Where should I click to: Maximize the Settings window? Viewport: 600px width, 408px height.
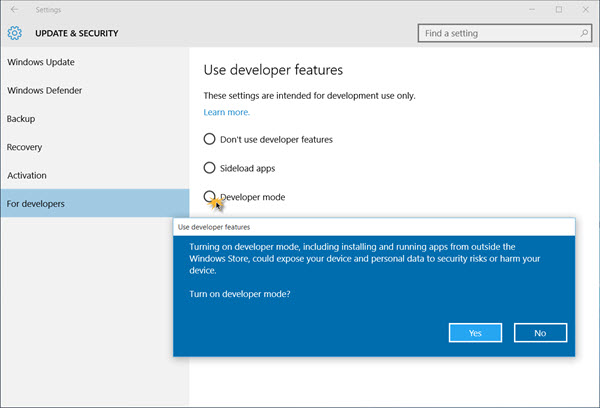[x=558, y=10]
